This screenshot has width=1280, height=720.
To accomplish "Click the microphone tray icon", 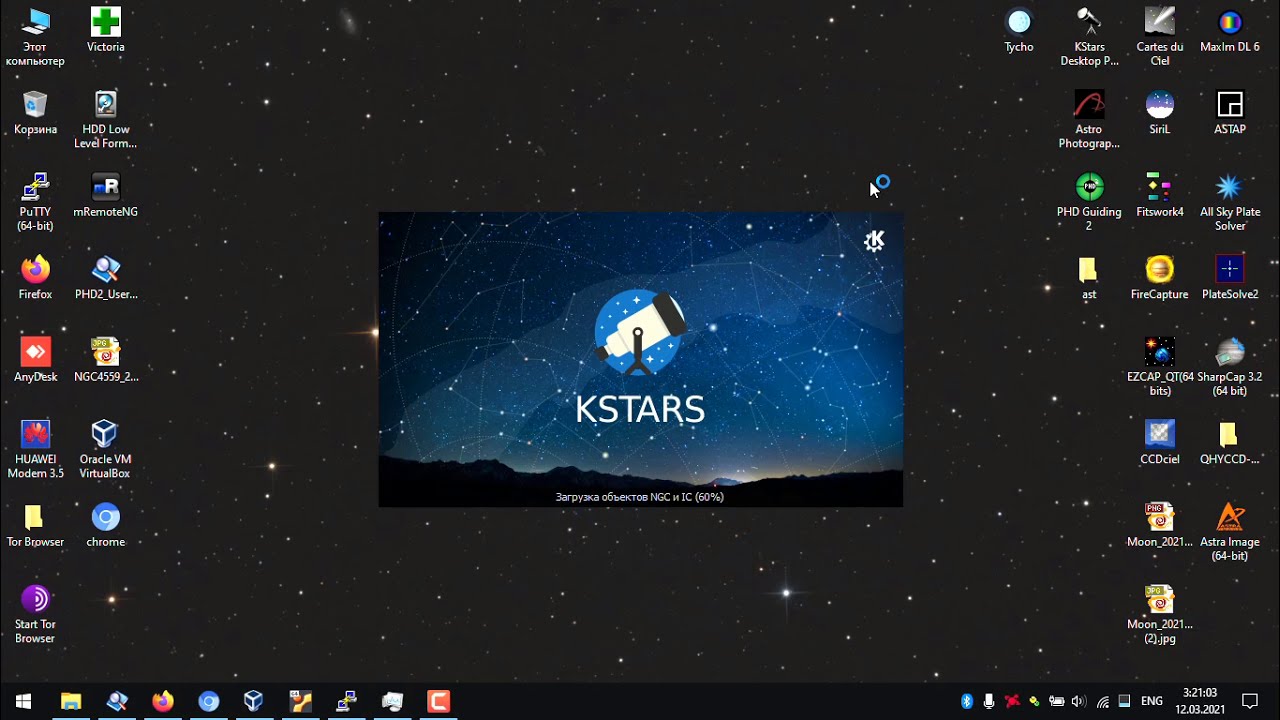I will point(989,701).
